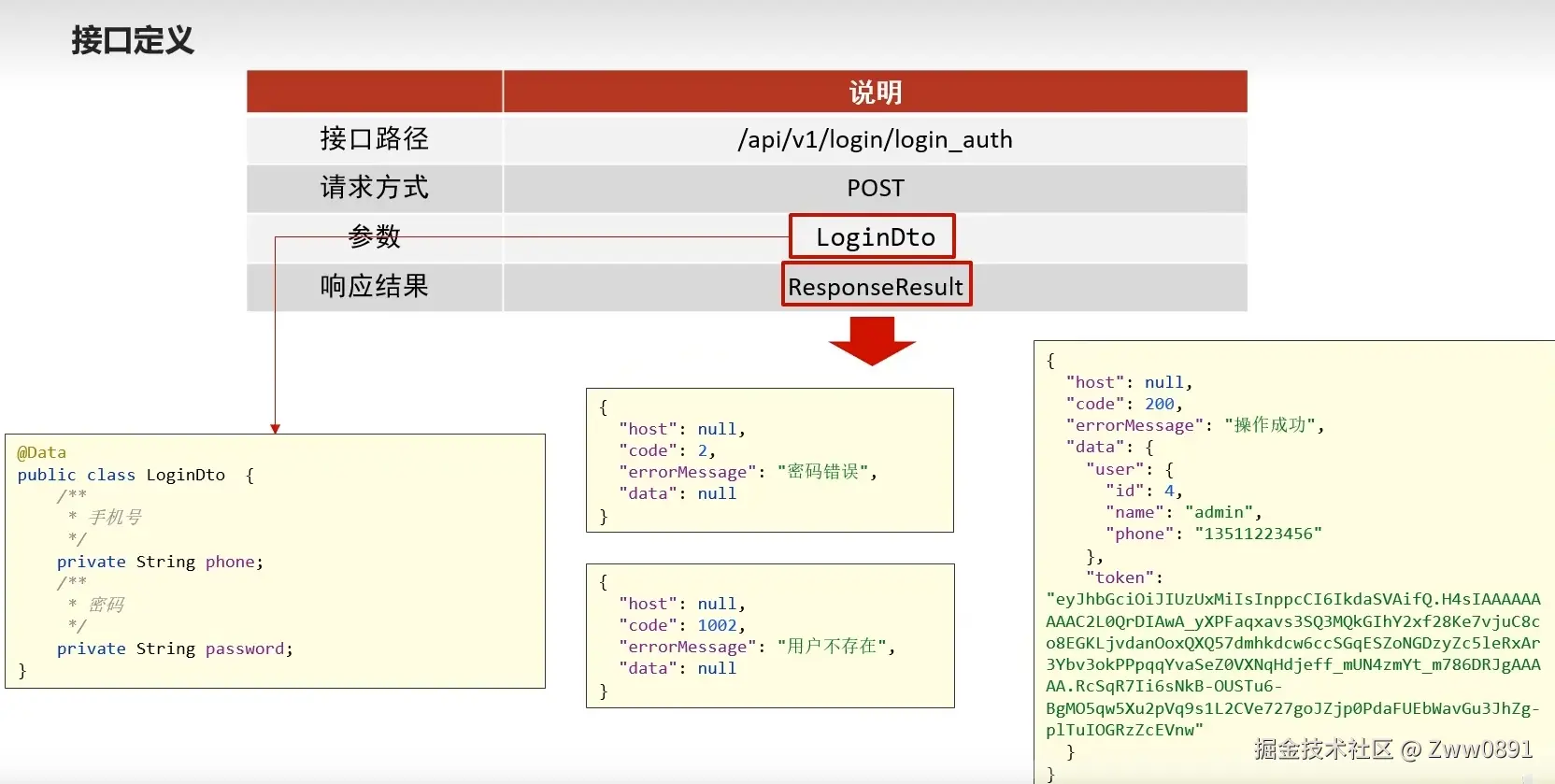Select token line starting AA.RcSqR7Ii6sNkB
Screen dimensions: 1555x784
(1164, 686)
